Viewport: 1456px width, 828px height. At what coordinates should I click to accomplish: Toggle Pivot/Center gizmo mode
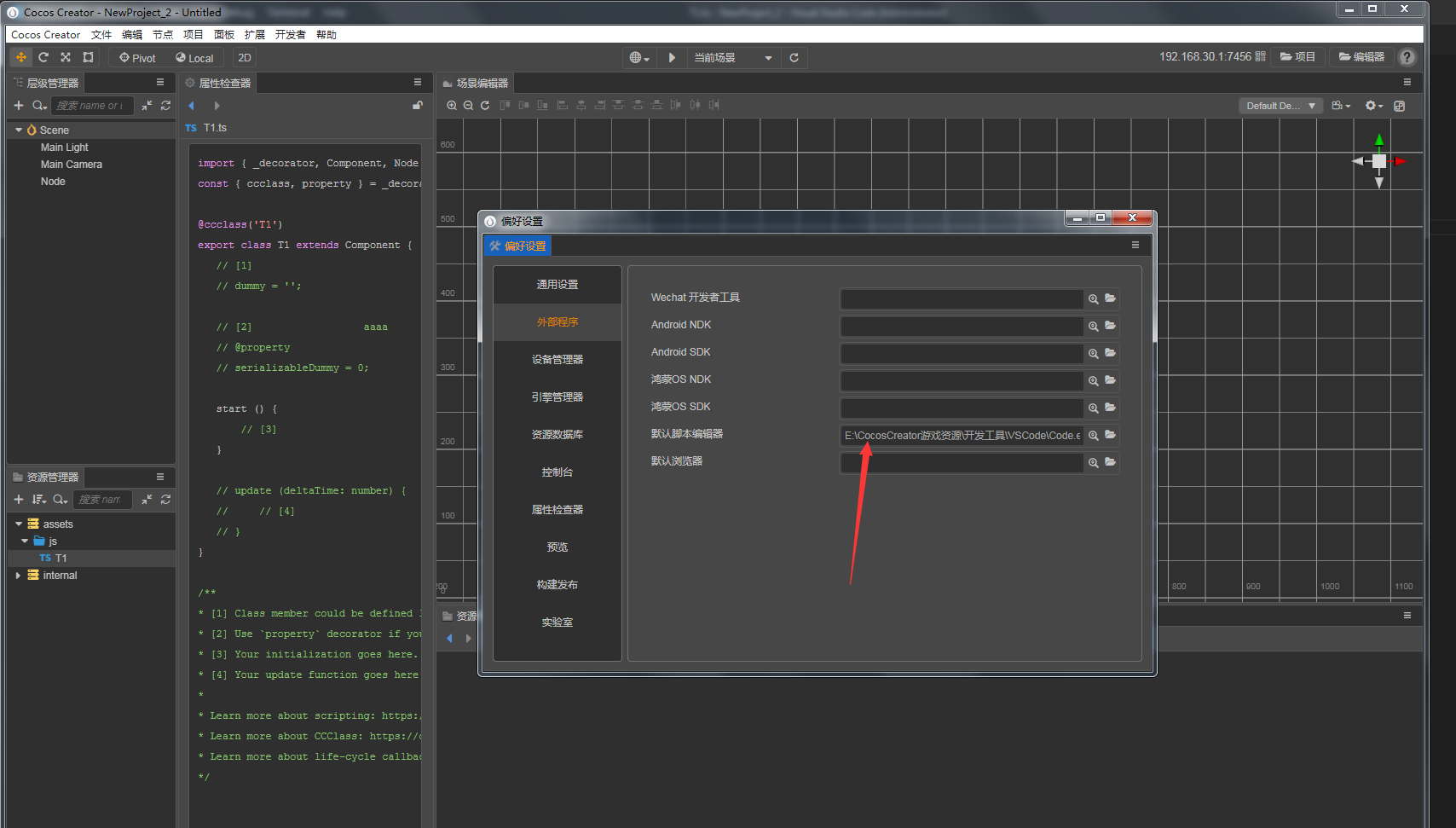(137, 58)
